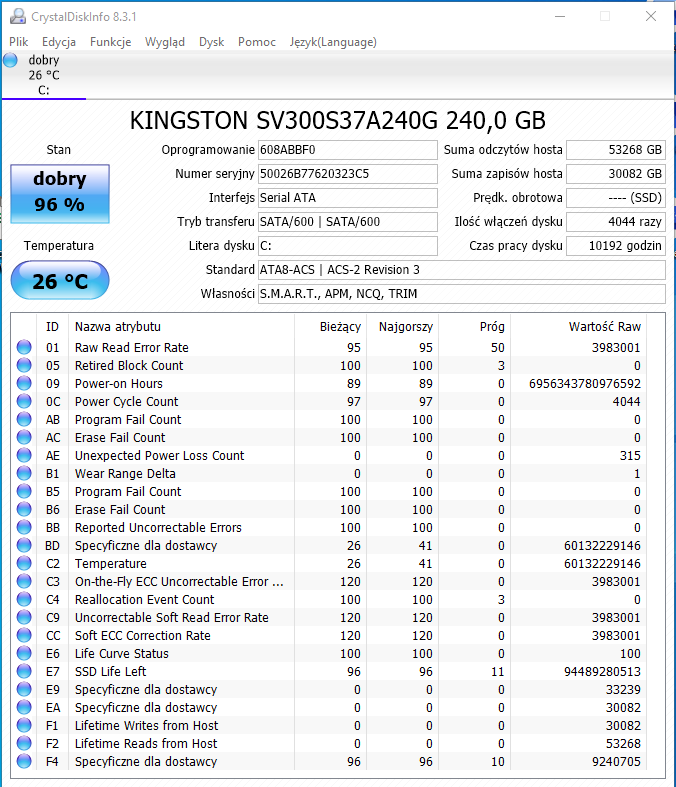This screenshot has width=676, height=787.
Task: Click Suma odczytów hosta value 53268 GB
Action: (x=616, y=150)
